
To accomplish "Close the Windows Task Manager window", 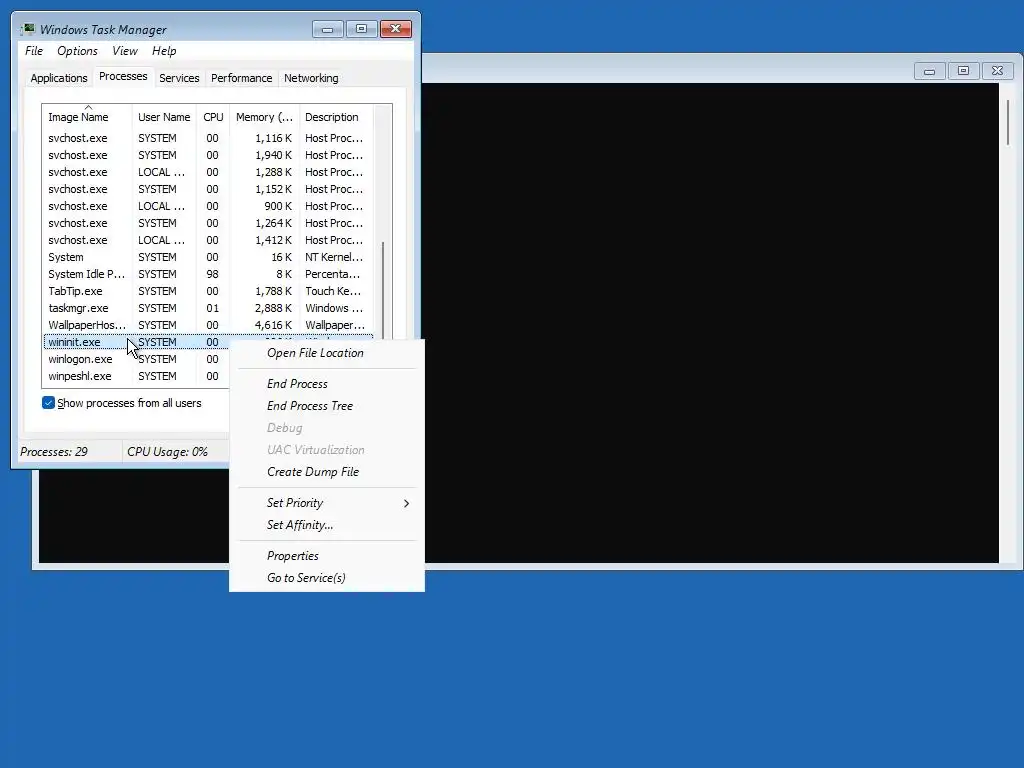I will click(x=396, y=29).
